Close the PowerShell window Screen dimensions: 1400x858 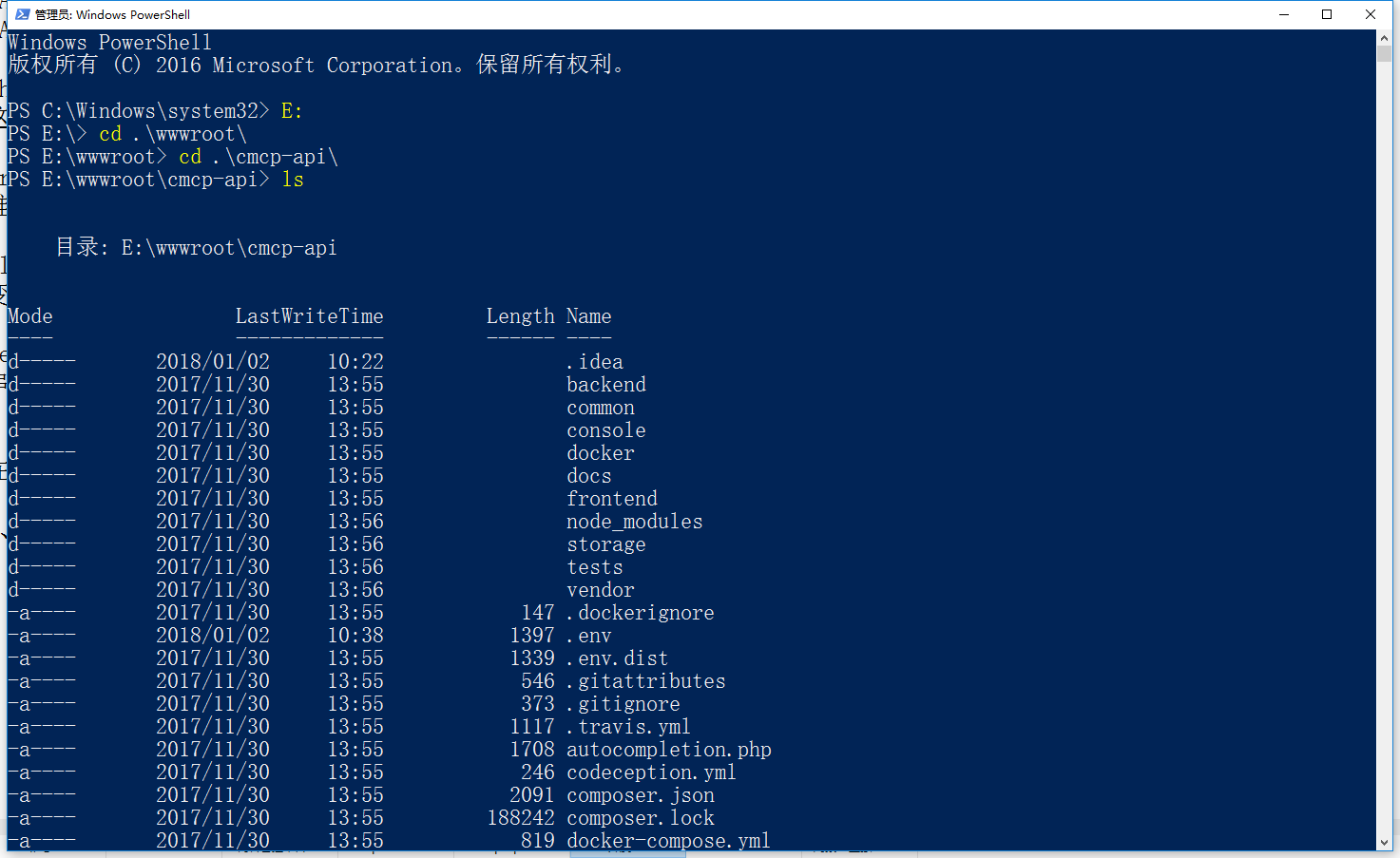[1371, 14]
